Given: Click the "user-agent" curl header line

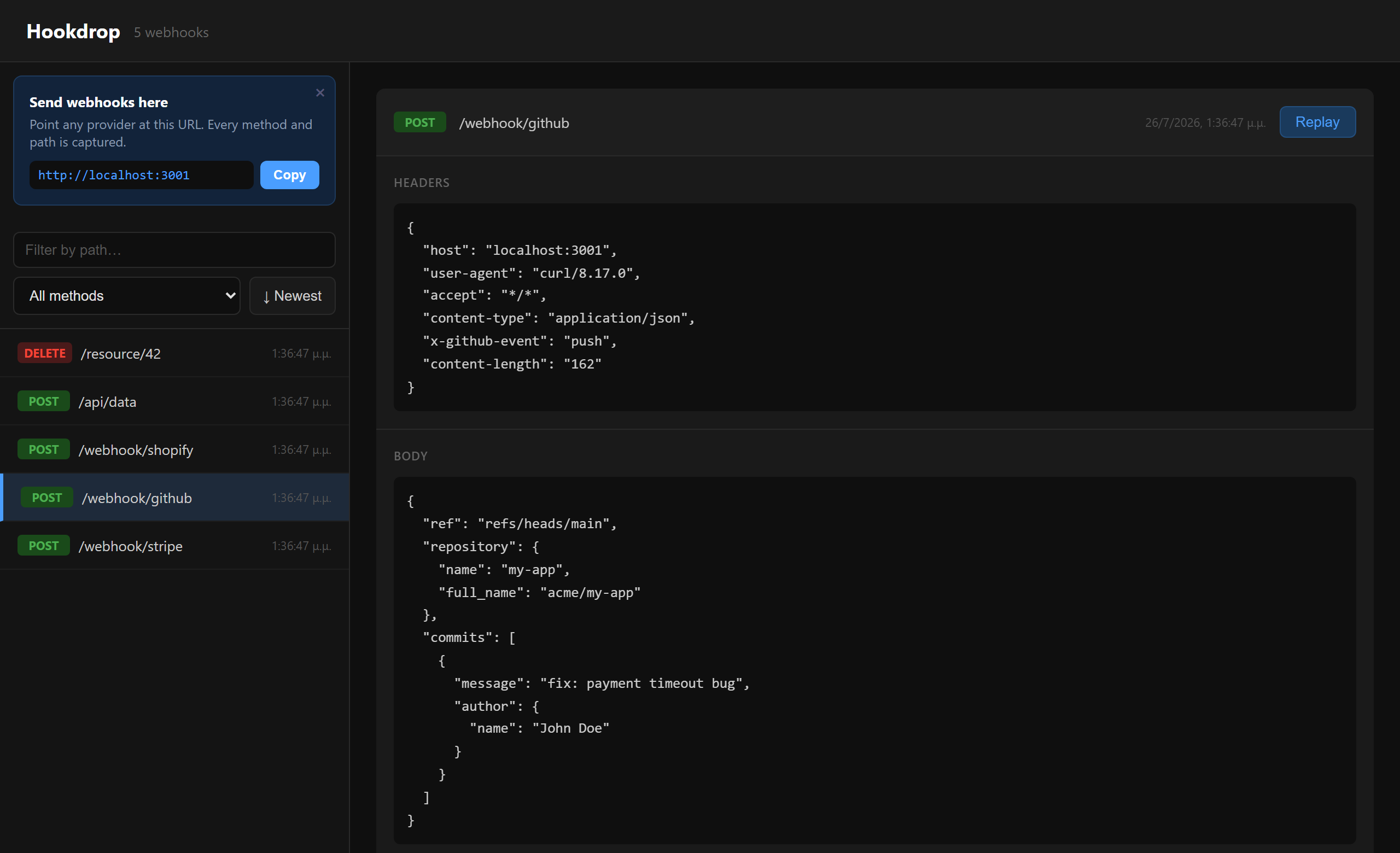Looking at the screenshot, I should (x=531, y=273).
